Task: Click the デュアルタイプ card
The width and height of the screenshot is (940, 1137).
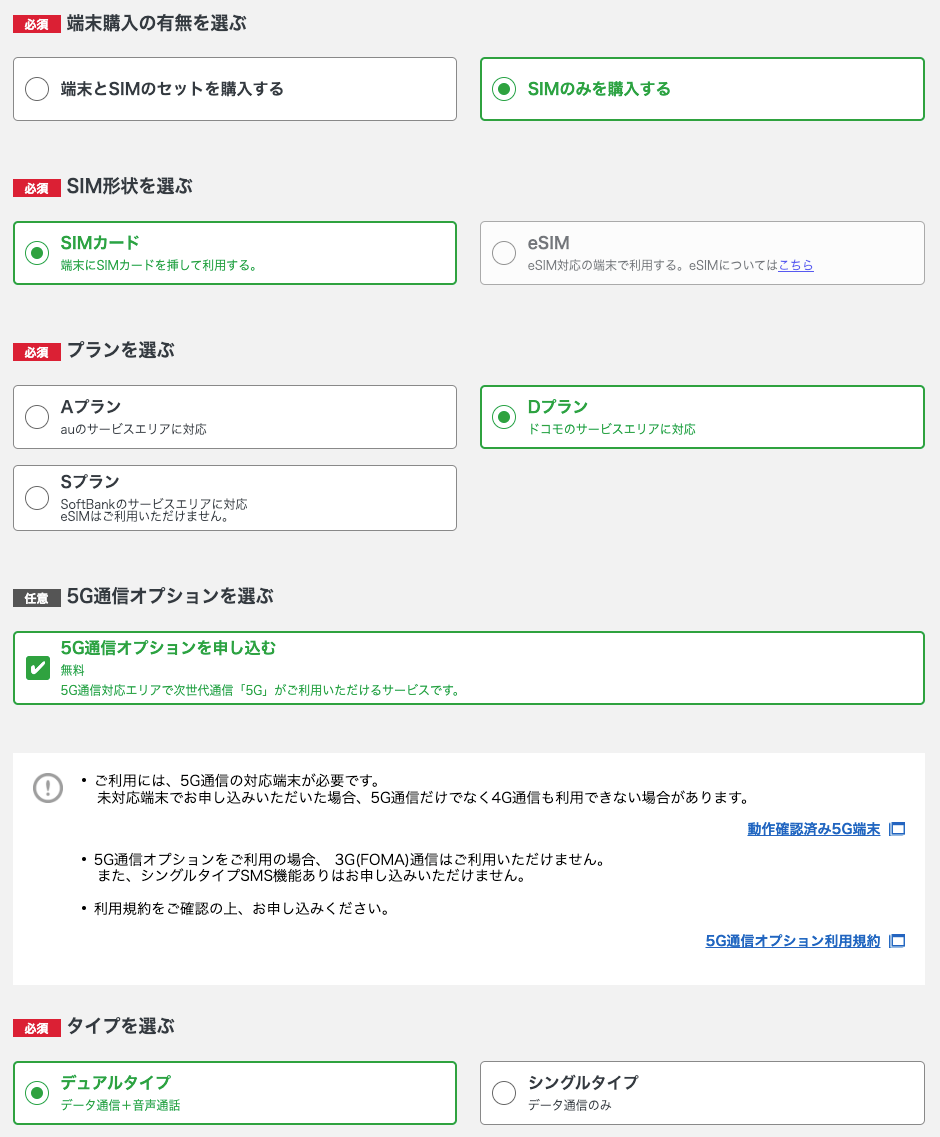Action: (235, 1093)
